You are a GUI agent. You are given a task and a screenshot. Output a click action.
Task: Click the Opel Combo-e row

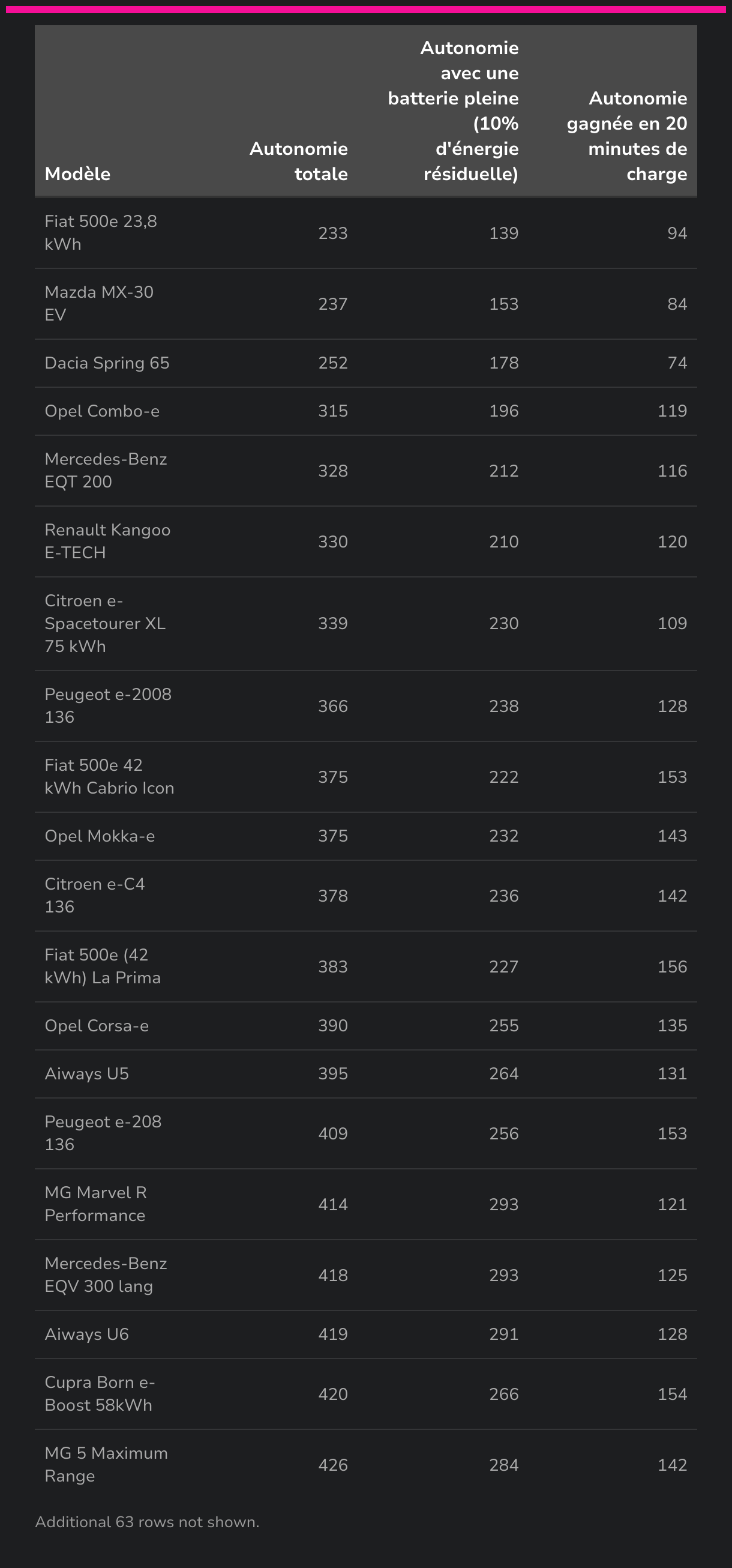click(x=365, y=411)
